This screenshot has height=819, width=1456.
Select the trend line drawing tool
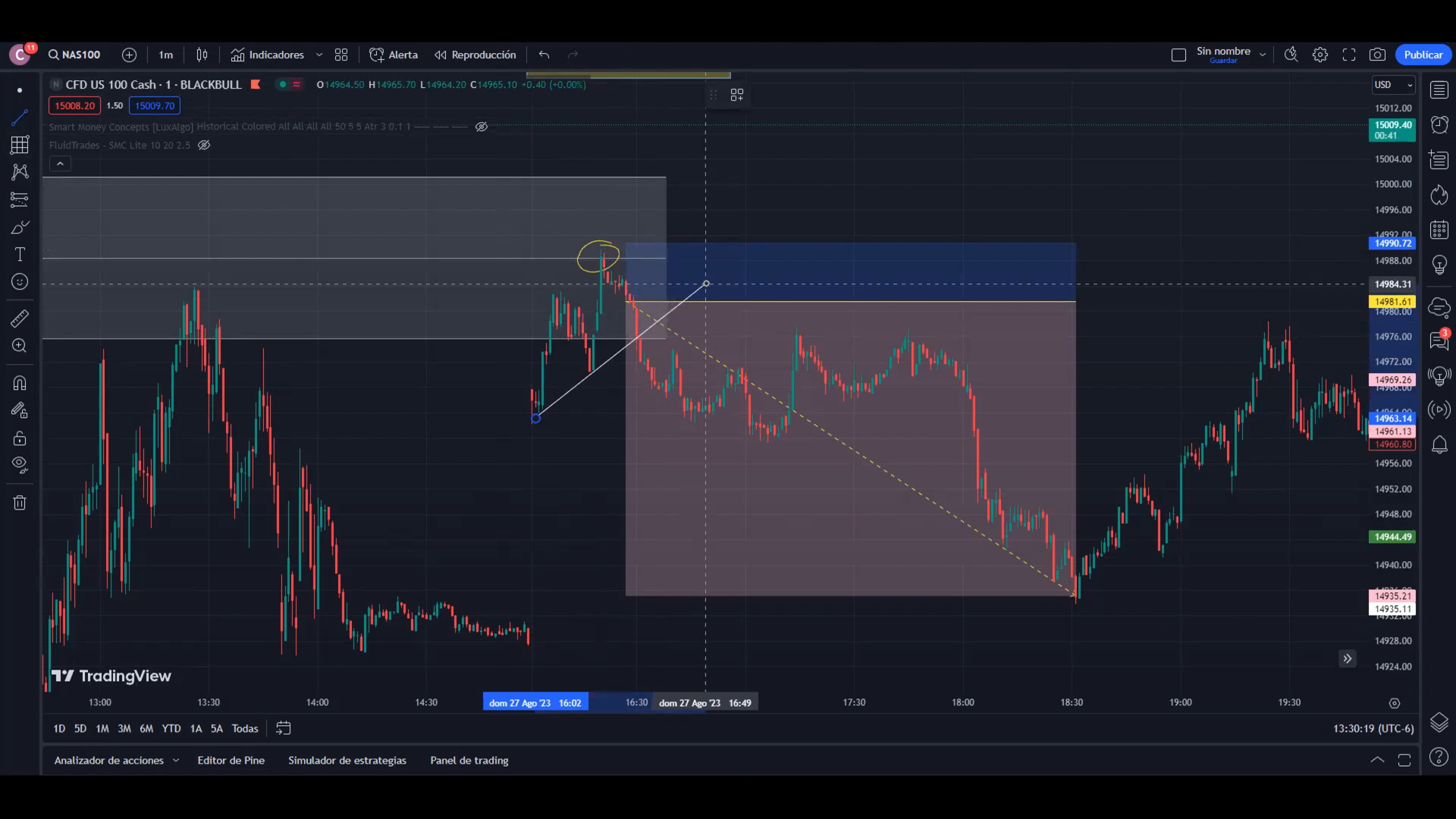[x=20, y=118]
